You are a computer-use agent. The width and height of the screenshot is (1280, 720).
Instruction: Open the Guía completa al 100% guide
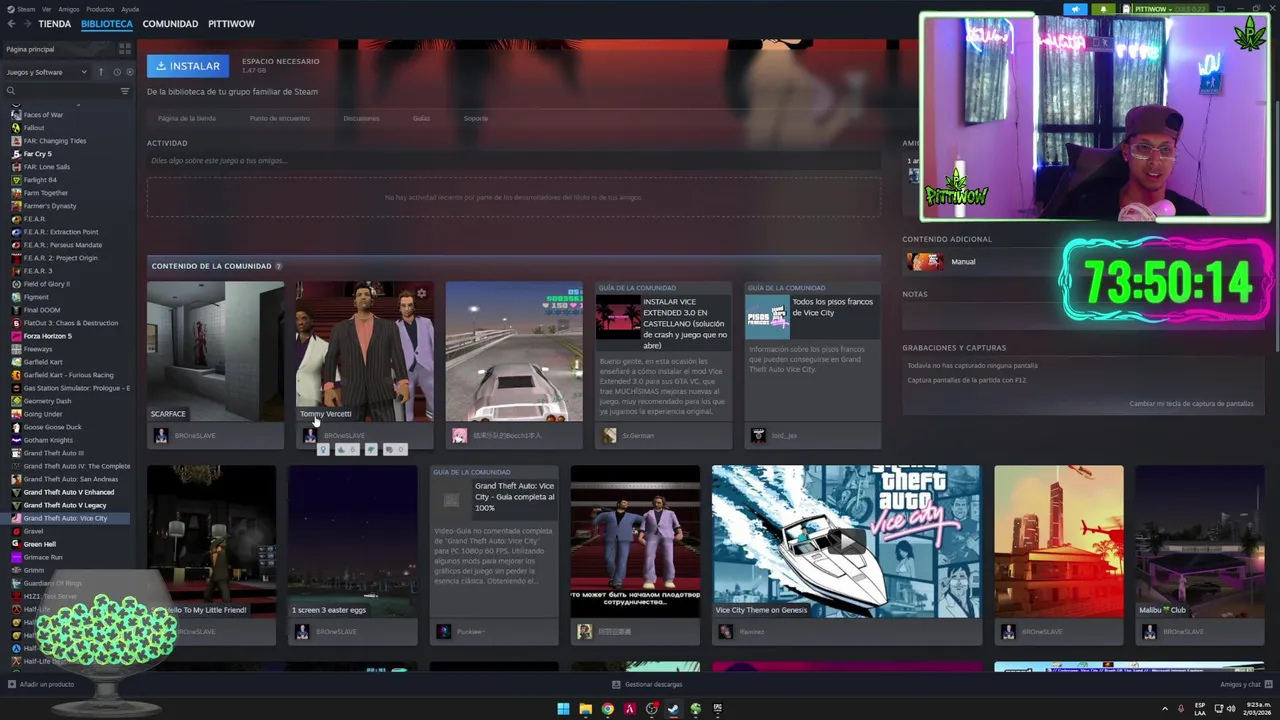pyautogui.click(x=494, y=541)
